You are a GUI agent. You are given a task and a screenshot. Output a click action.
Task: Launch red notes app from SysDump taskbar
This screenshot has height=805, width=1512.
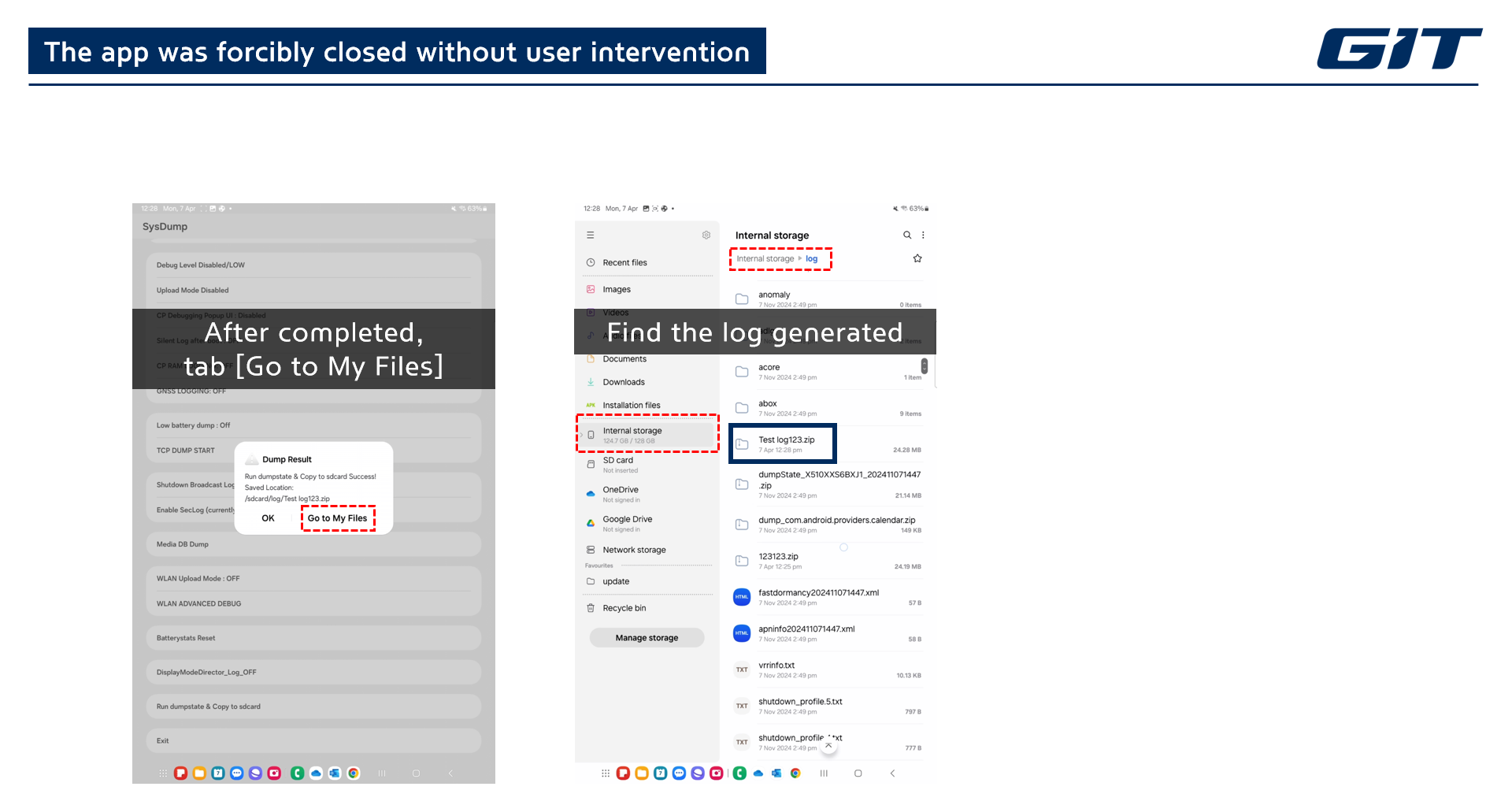(x=180, y=773)
